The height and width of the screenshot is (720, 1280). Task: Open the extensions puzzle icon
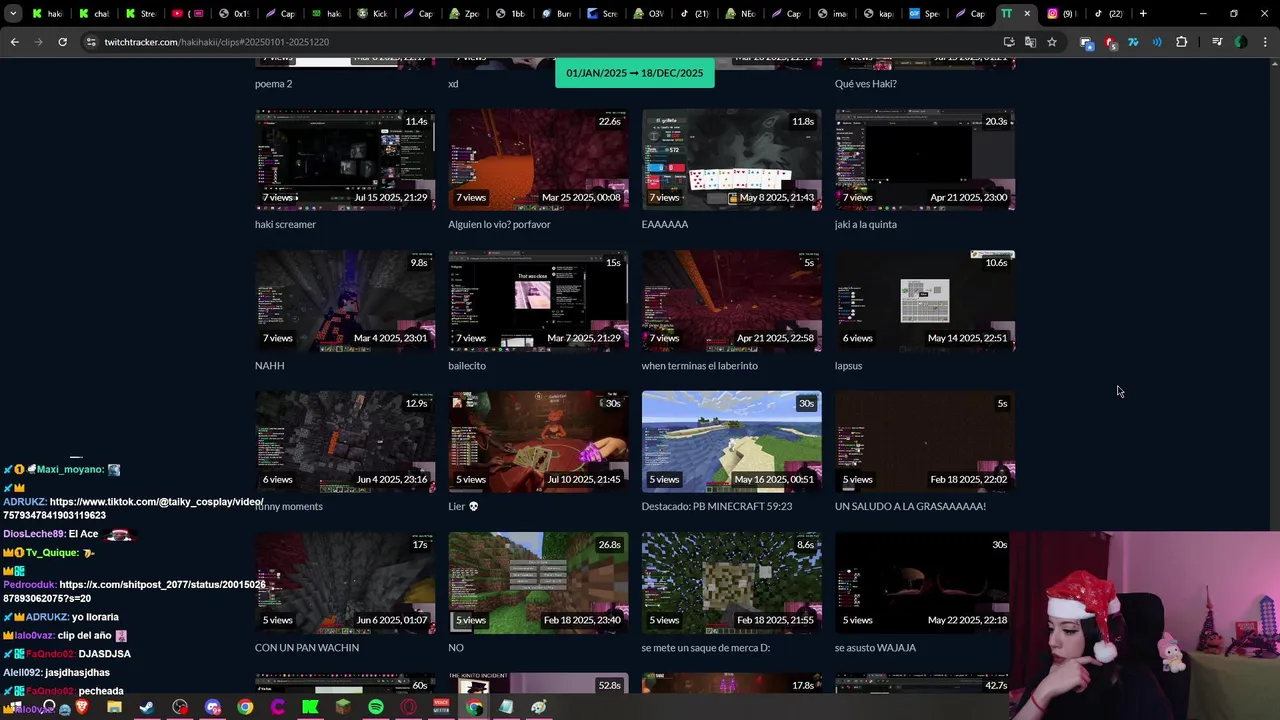(1181, 42)
